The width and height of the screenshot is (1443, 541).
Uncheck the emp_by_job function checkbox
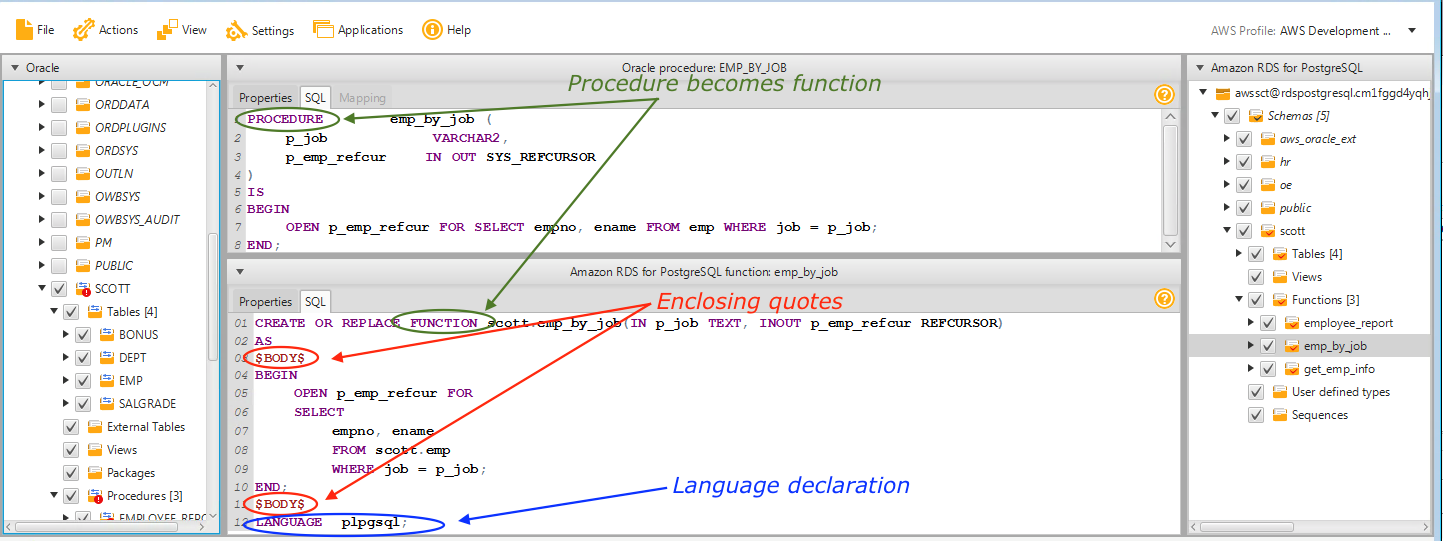[x=1267, y=346]
